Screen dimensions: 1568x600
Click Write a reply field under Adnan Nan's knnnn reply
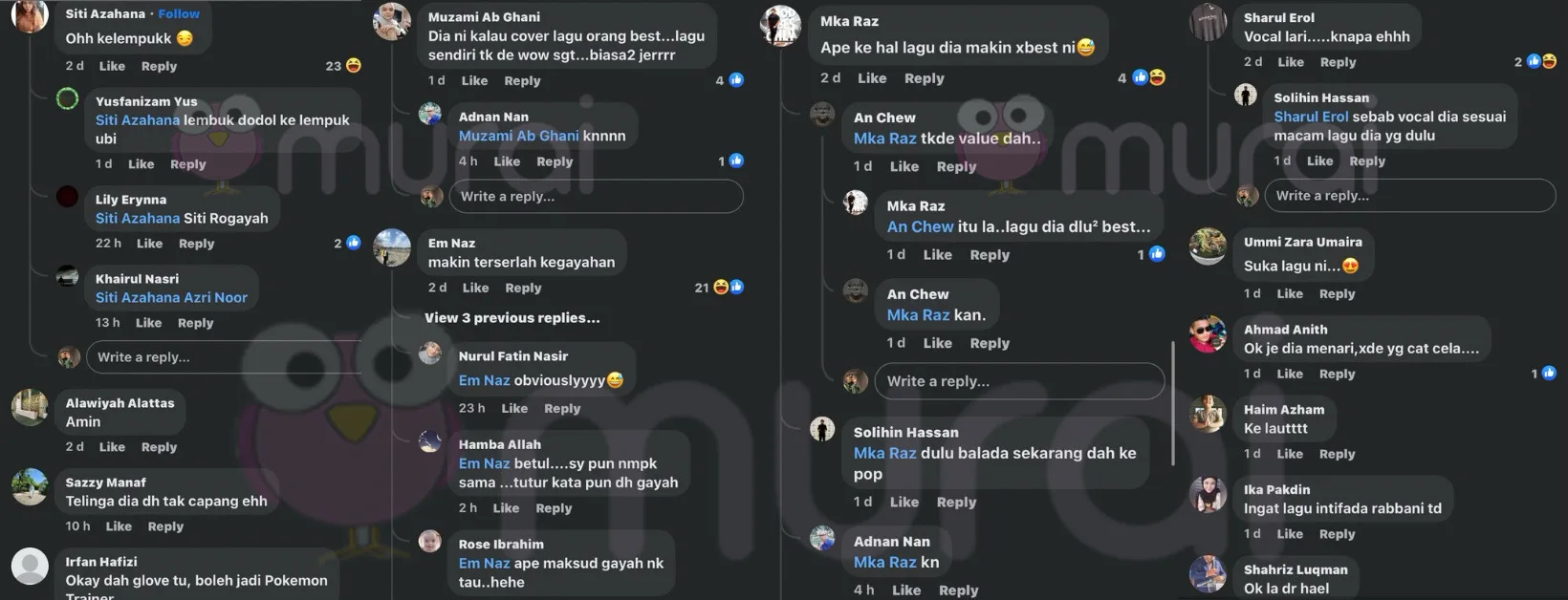(599, 197)
